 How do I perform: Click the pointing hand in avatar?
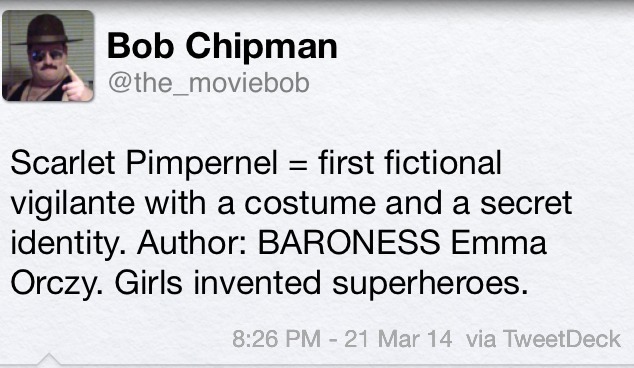(76, 86)
